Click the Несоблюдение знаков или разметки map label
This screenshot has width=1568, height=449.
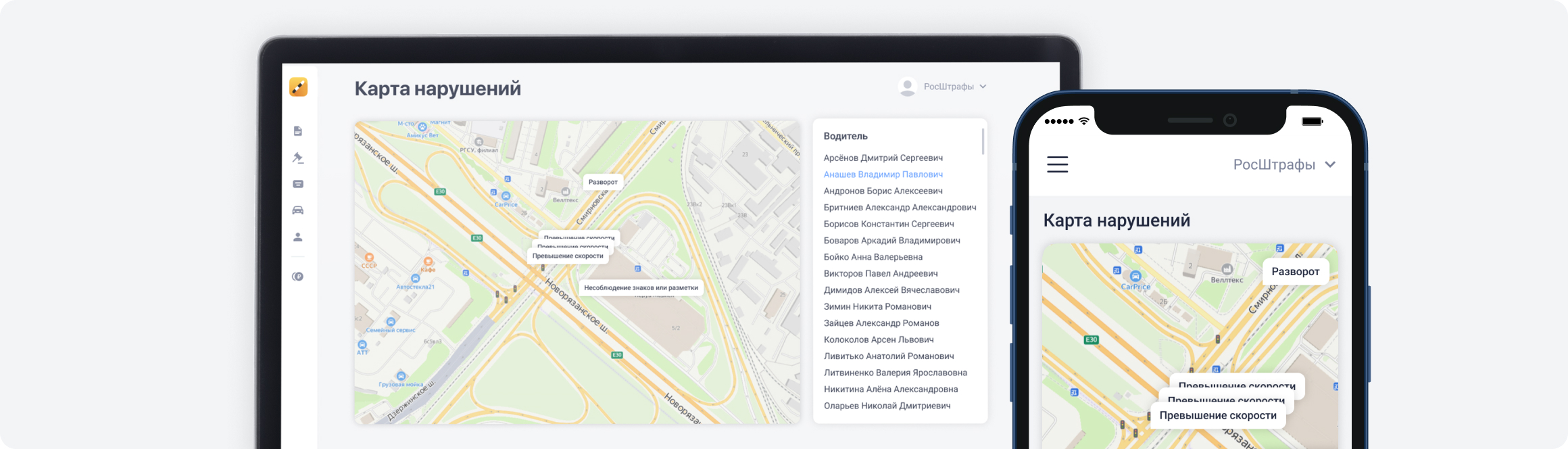(x=641, y=288)
